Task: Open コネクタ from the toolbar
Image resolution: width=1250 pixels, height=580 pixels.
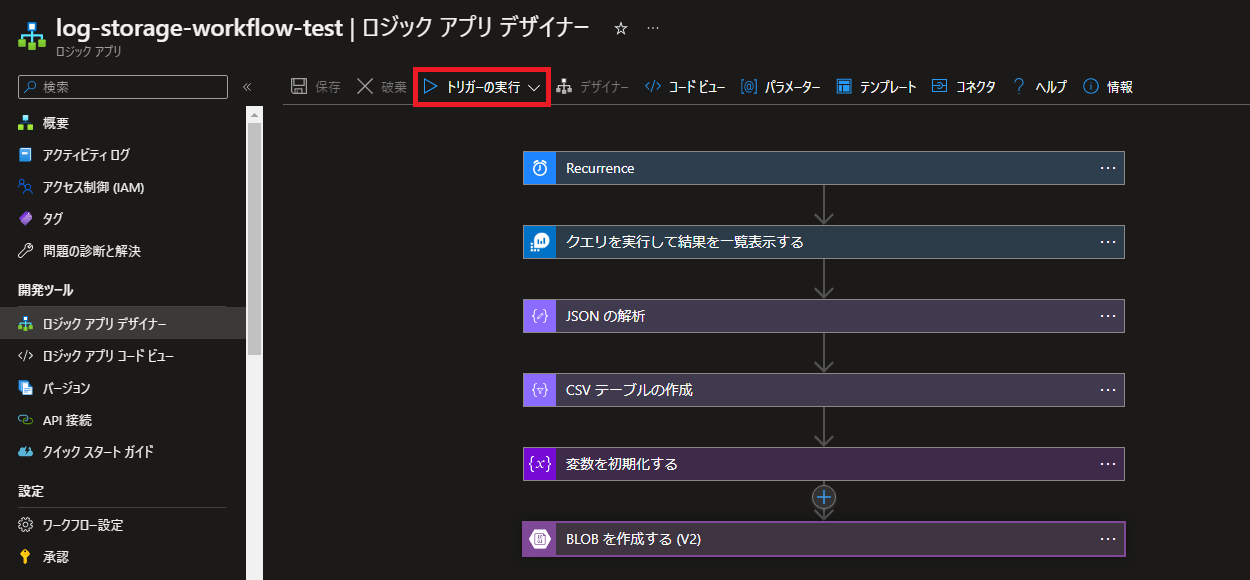Action: coord(963,87)
